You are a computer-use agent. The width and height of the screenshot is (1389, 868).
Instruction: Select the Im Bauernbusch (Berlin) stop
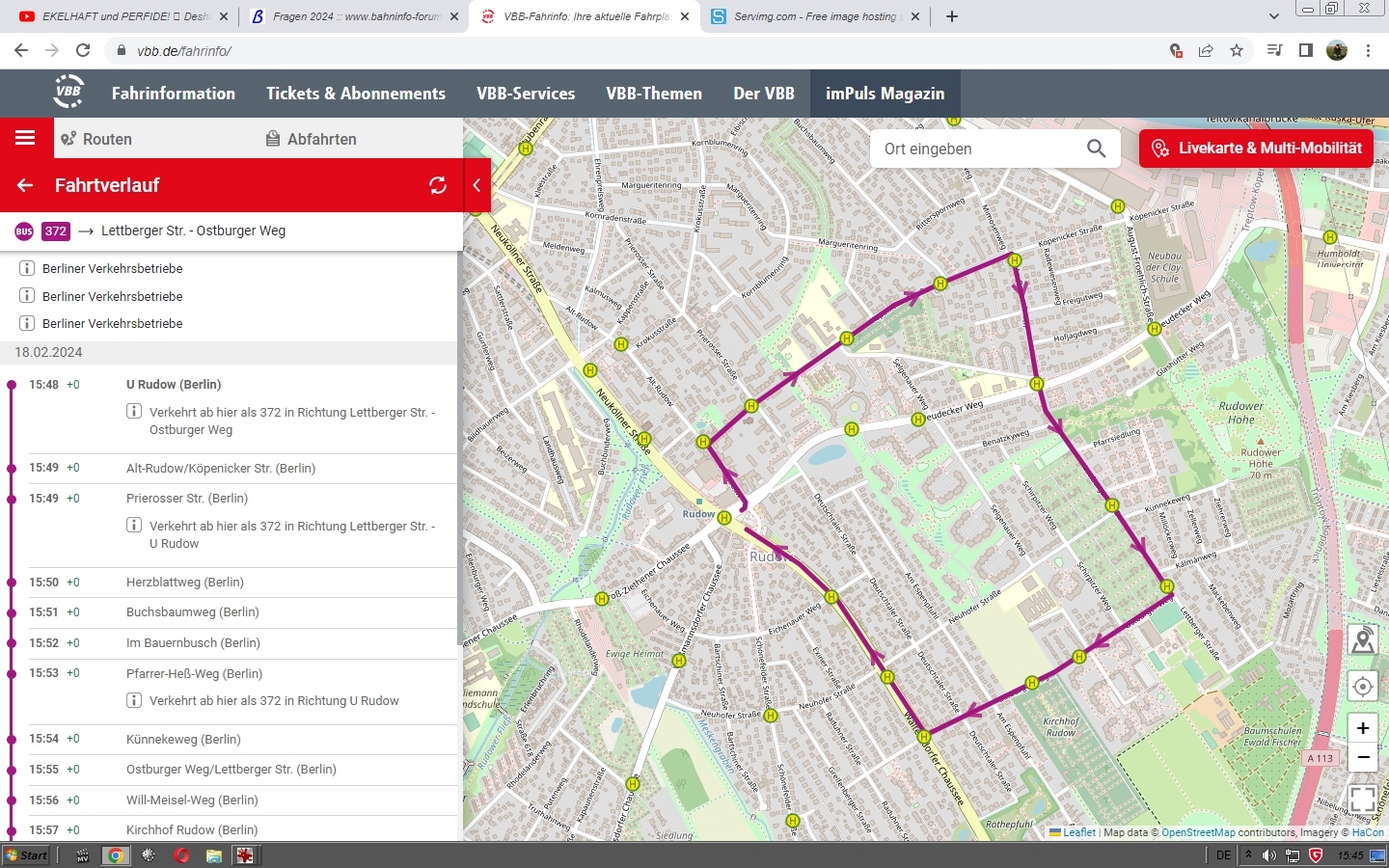click(x=193, y=642)
